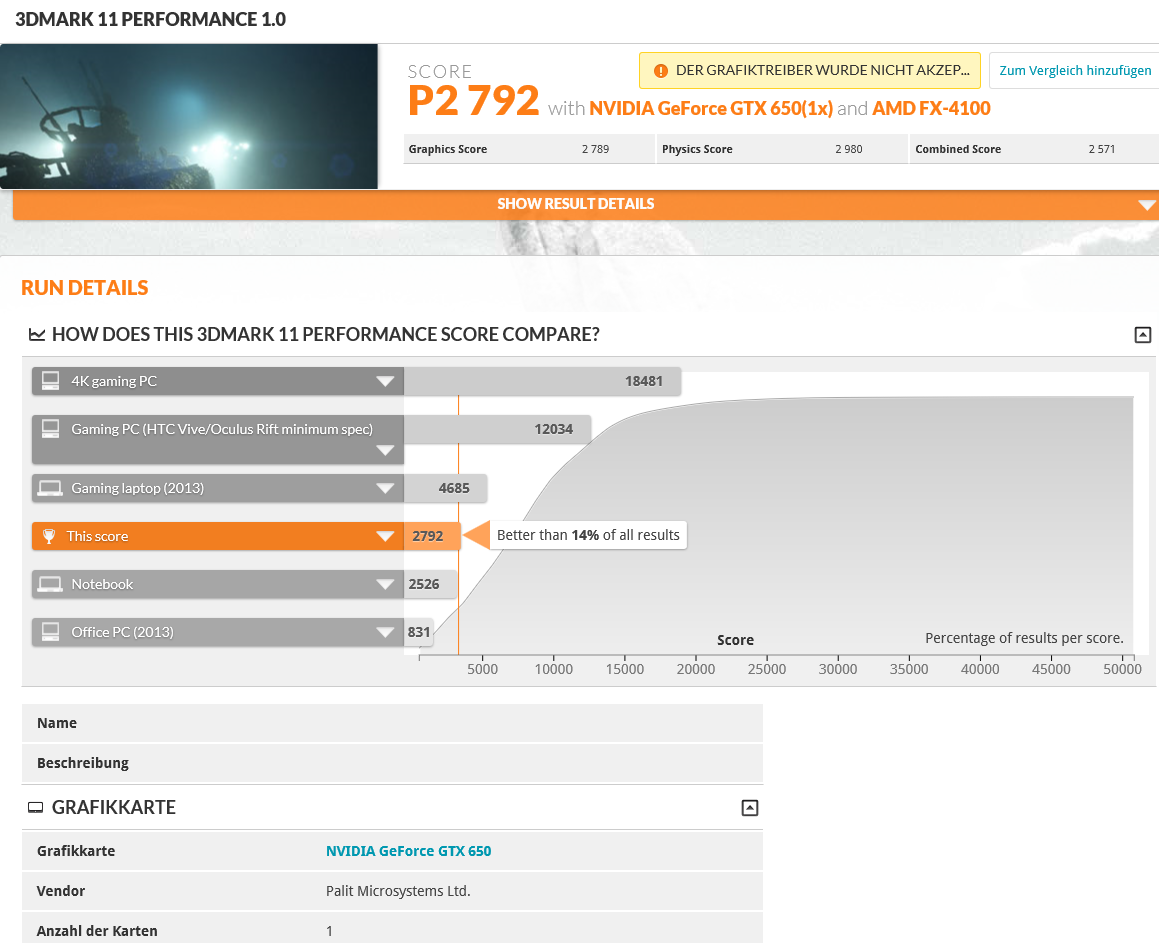
Task: Click the 25000 axis label on chart
Action: click(x=767, y=670)
